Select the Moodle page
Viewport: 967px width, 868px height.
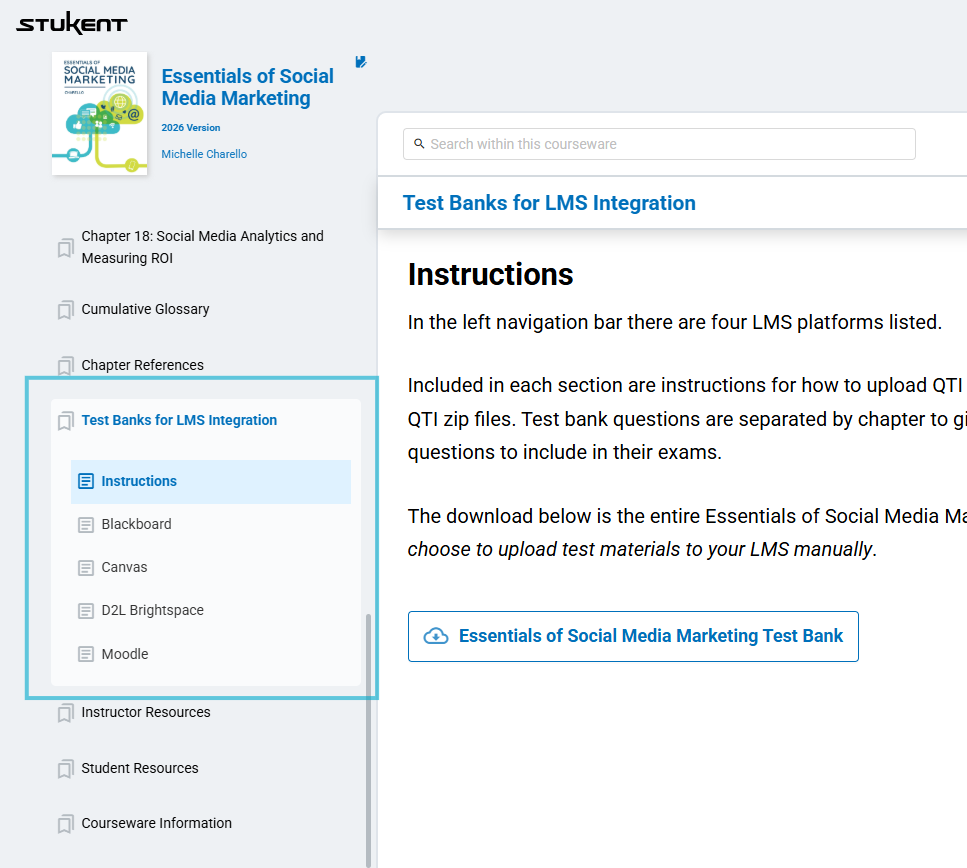coord(125,654)
